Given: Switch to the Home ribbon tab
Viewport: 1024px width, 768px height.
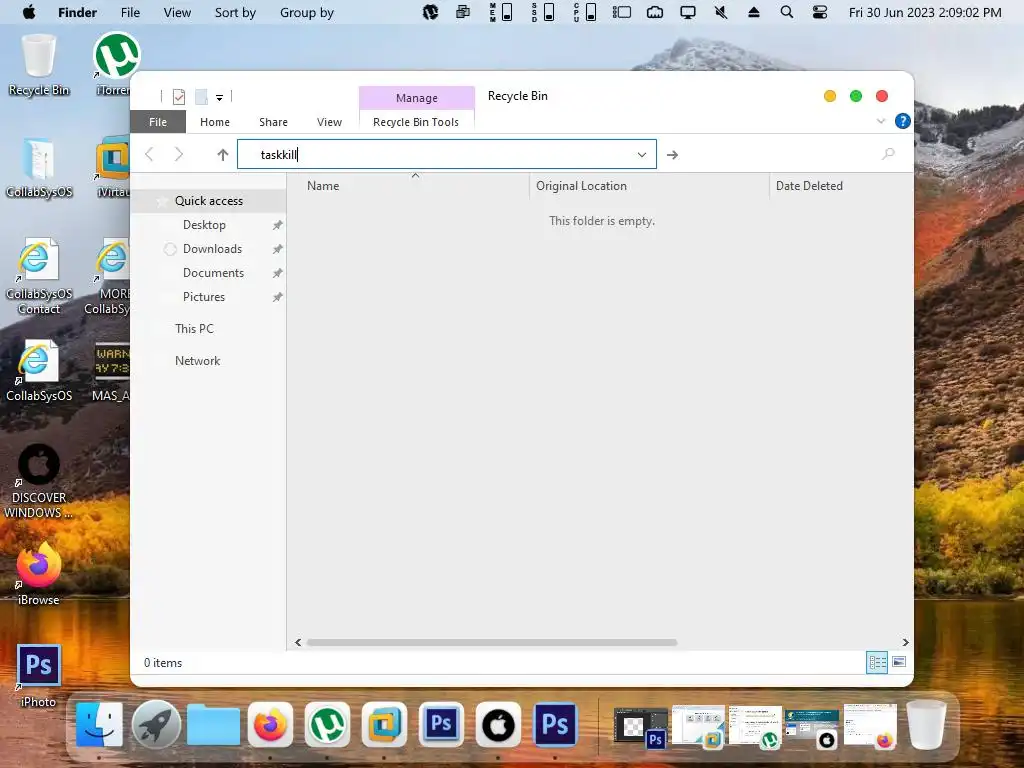Looking at the screenshot, I should click(215, 122).
